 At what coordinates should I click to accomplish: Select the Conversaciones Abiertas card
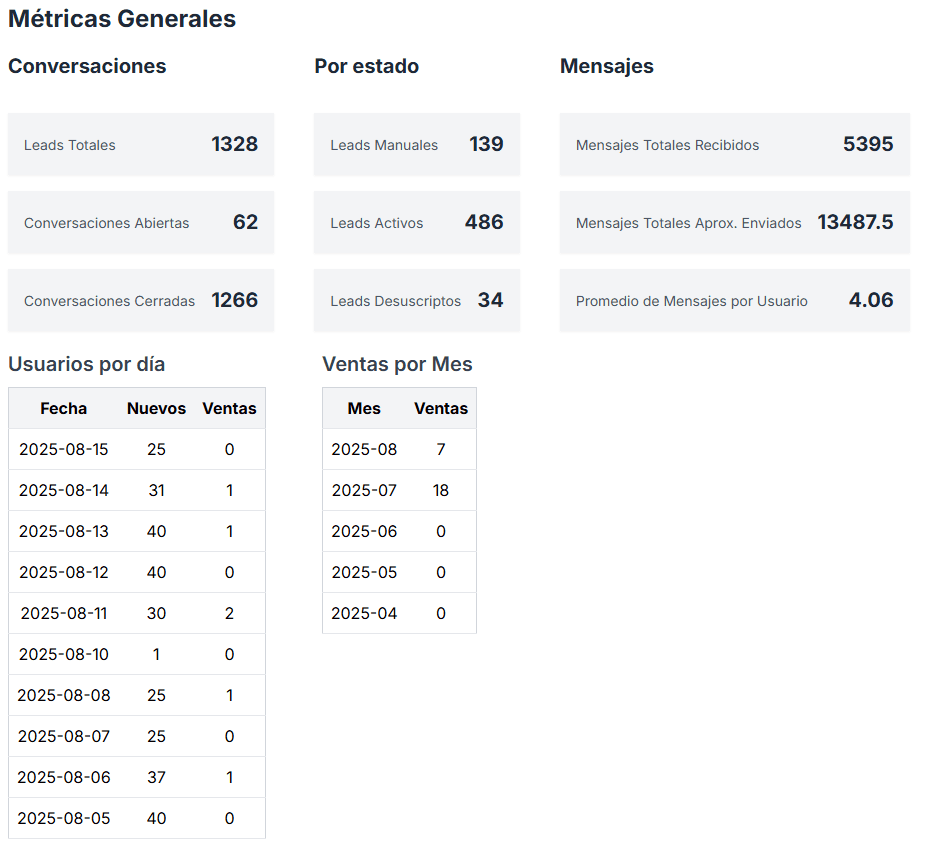coord(140,223)
